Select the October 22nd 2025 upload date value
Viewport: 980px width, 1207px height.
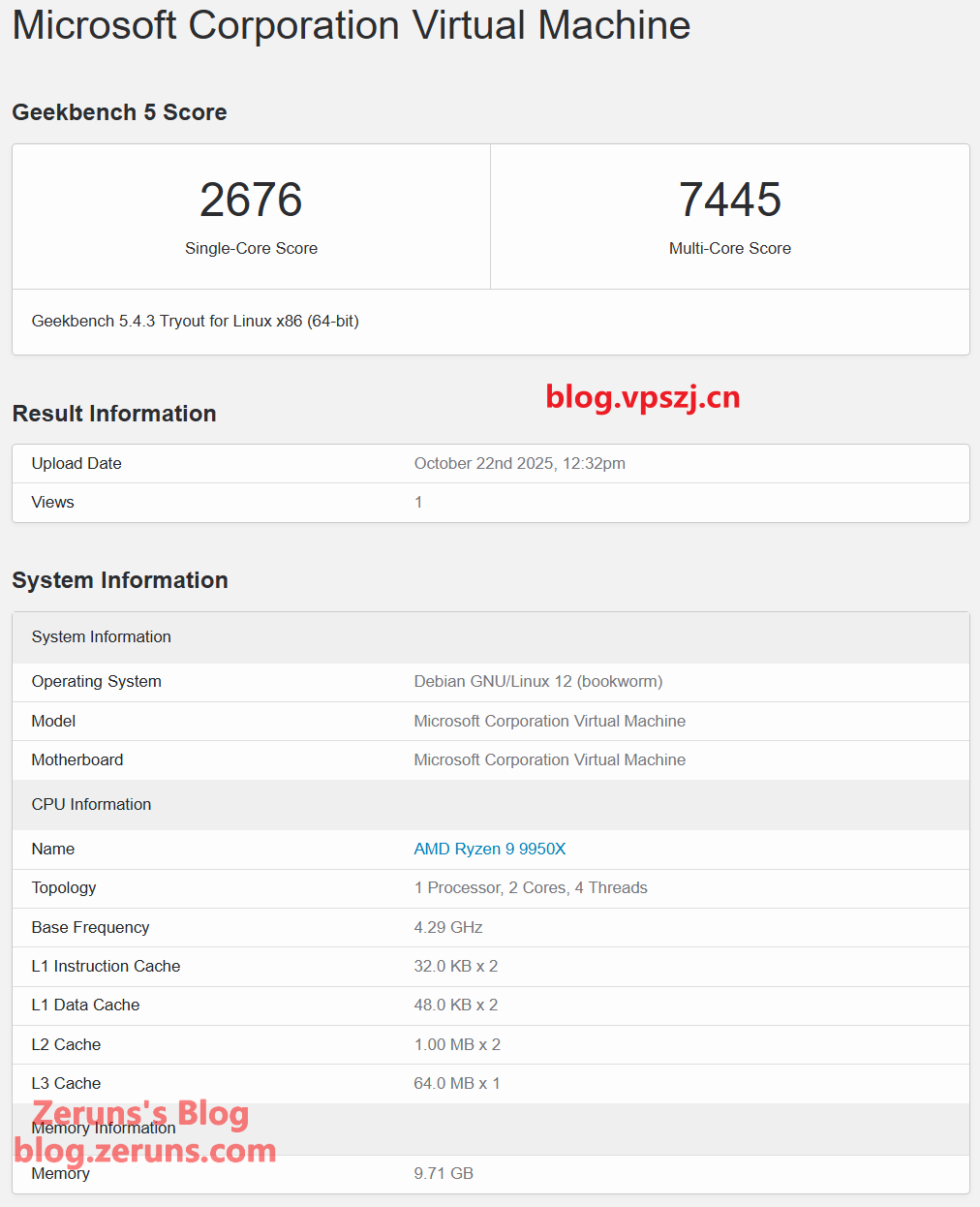519,463
